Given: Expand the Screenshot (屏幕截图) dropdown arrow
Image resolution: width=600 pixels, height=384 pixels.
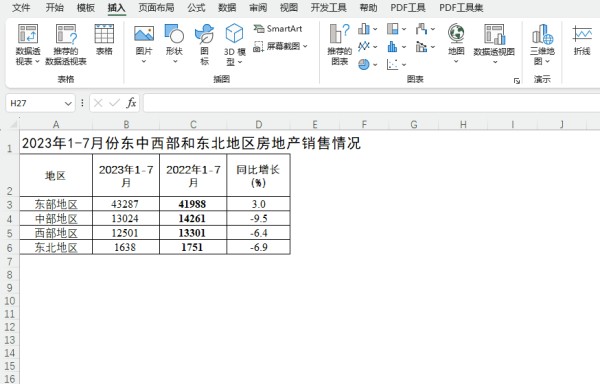Looking at the screenshot, I should point(305,46).
